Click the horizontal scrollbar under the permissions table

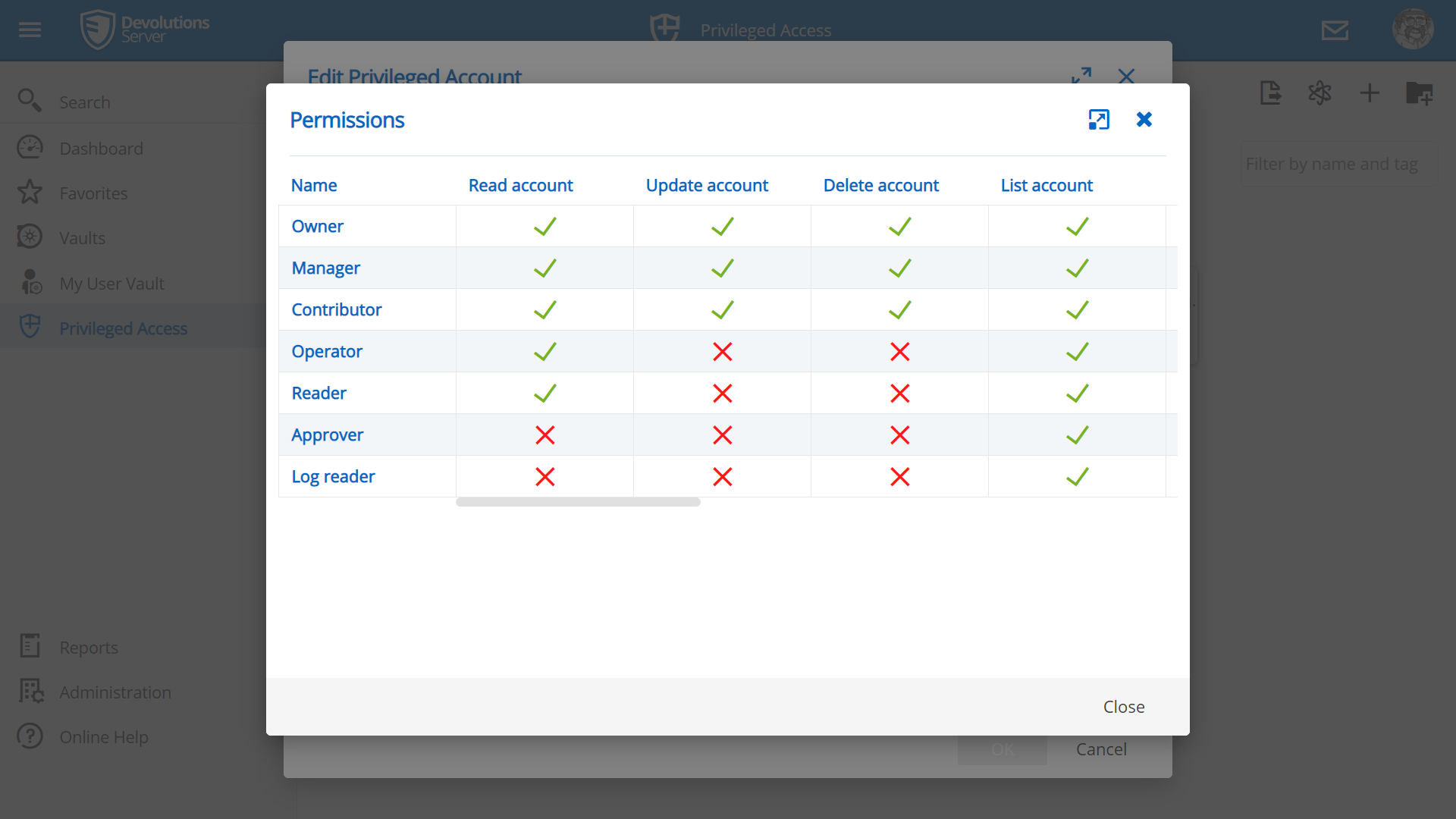point(578,502)
